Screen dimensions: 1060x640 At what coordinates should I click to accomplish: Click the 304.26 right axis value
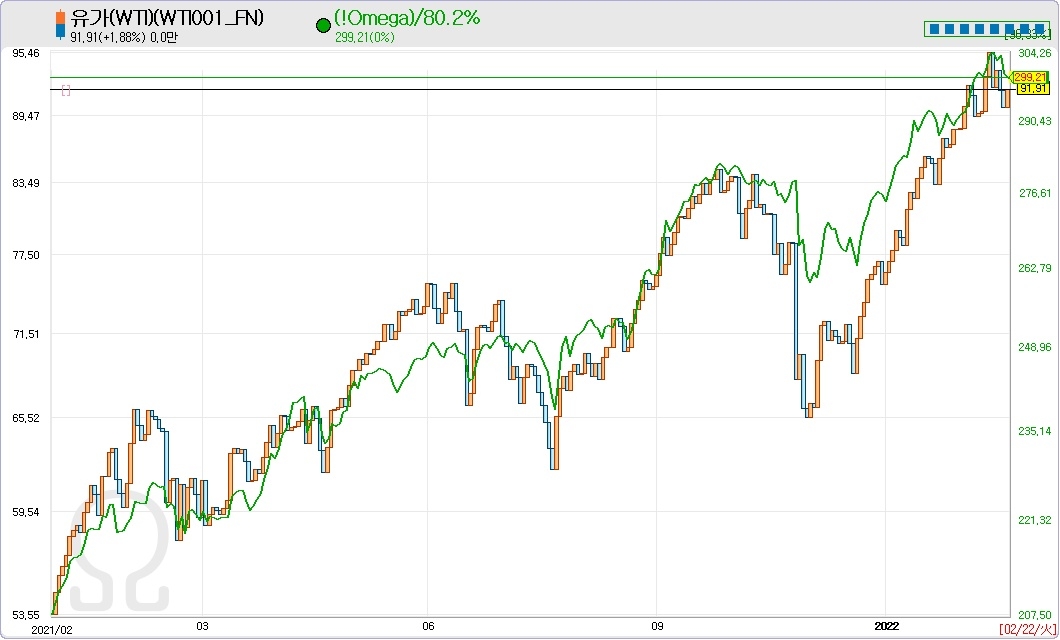click(1033, 54)
